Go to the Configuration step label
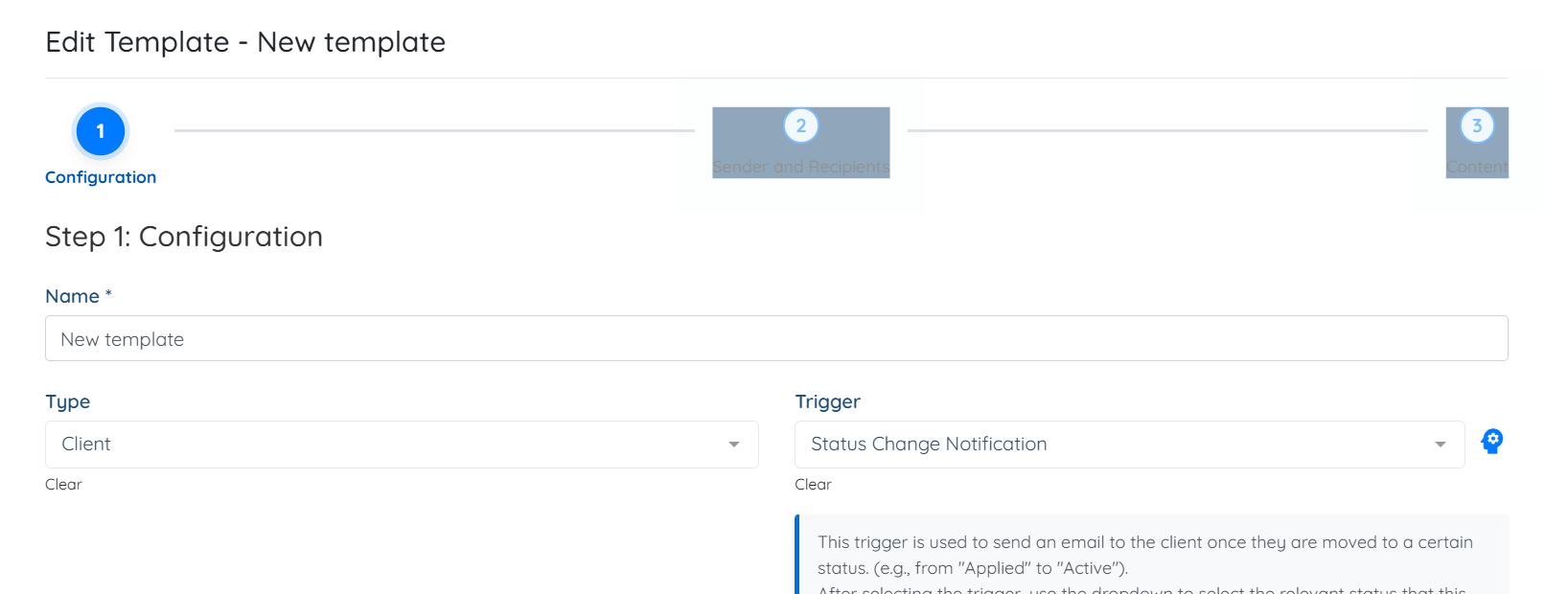The width and height of the screenshot is (1568, 594). (x=101, y=177)
